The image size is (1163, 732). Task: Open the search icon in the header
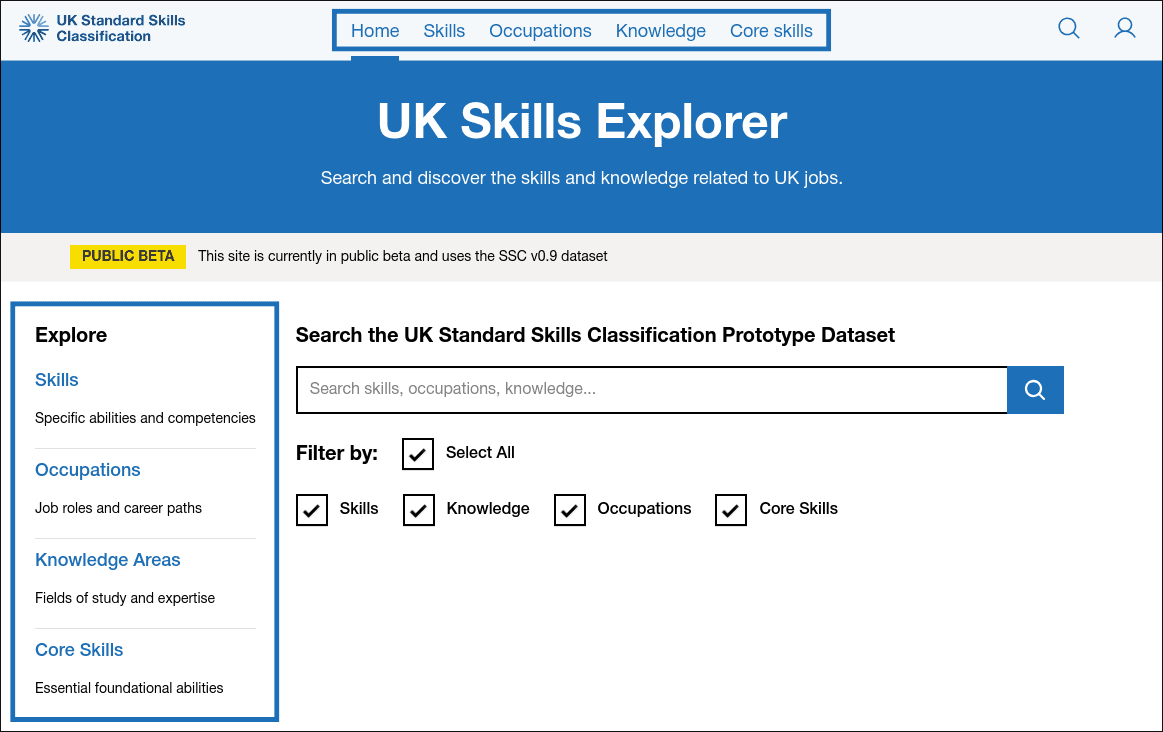(1068, 28)
